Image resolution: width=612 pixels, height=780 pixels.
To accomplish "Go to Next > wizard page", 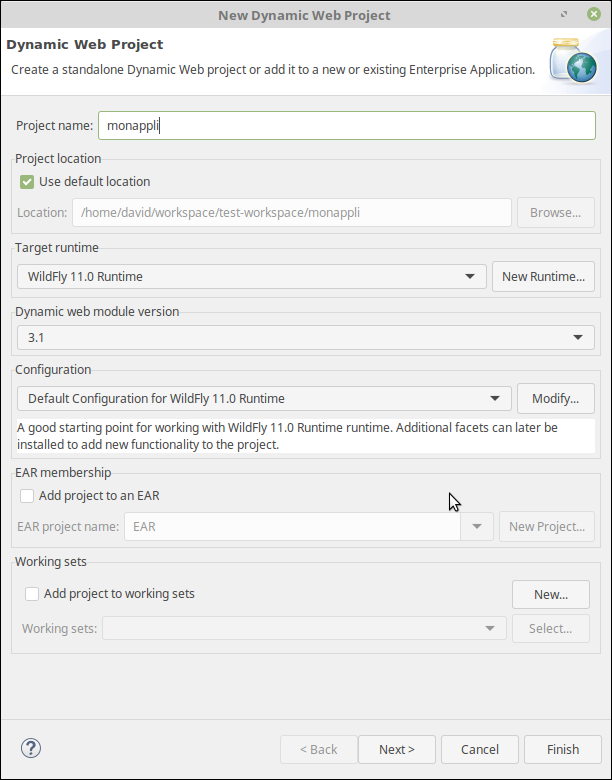I will click(397, 750).
